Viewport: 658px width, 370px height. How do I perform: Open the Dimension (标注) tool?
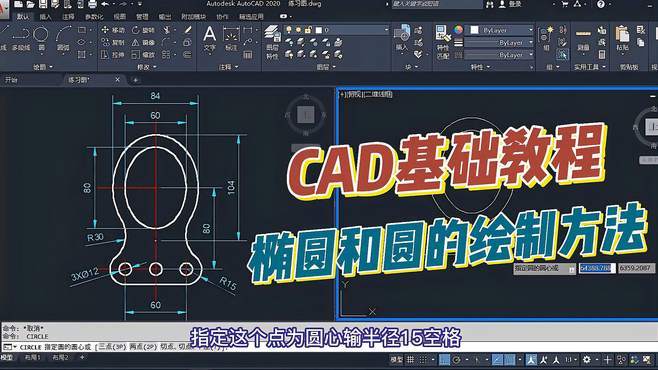coord(231,39)
